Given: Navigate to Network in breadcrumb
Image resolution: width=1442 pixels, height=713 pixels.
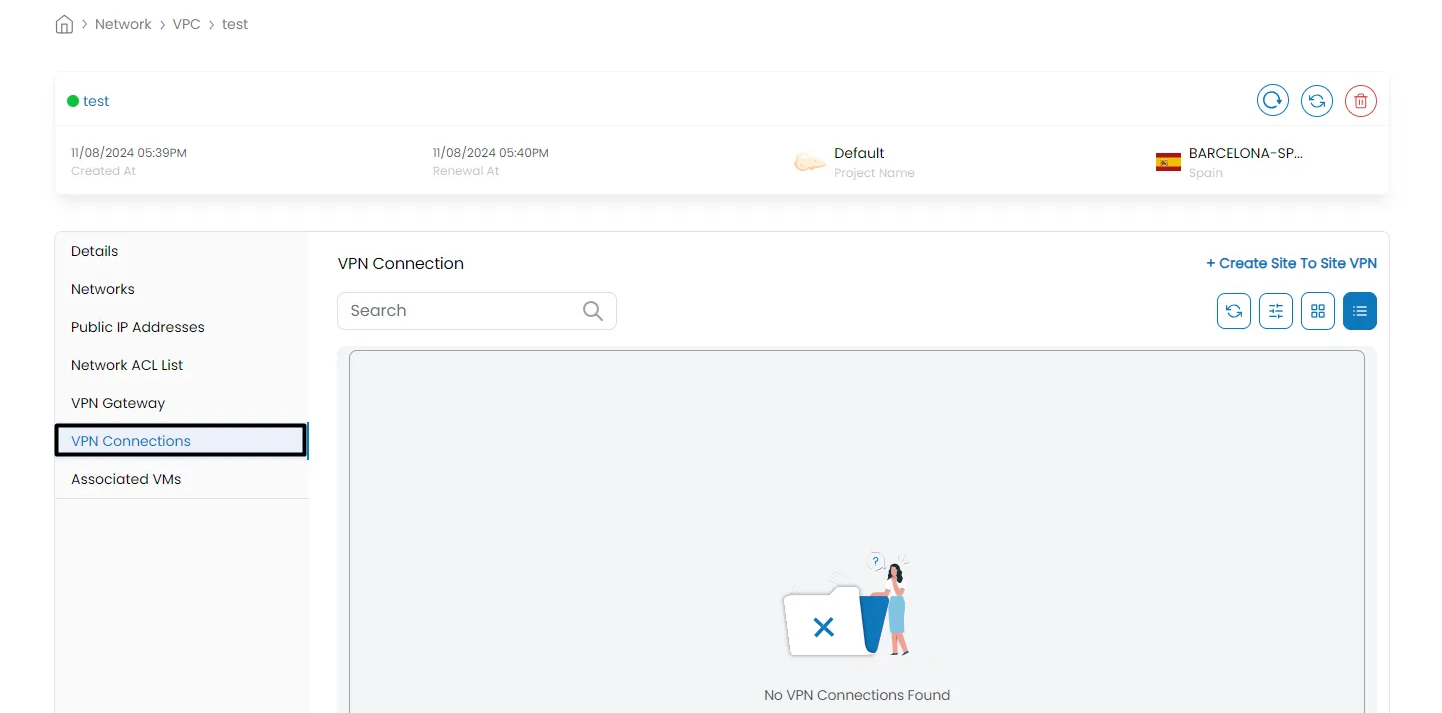Looking at the screenshot, I should pos(123,24).
